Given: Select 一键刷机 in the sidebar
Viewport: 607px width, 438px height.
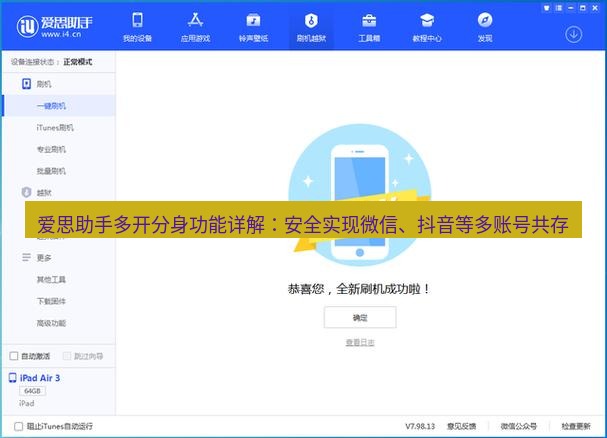Looking at the screenshot, I should [x=59, y=106].
